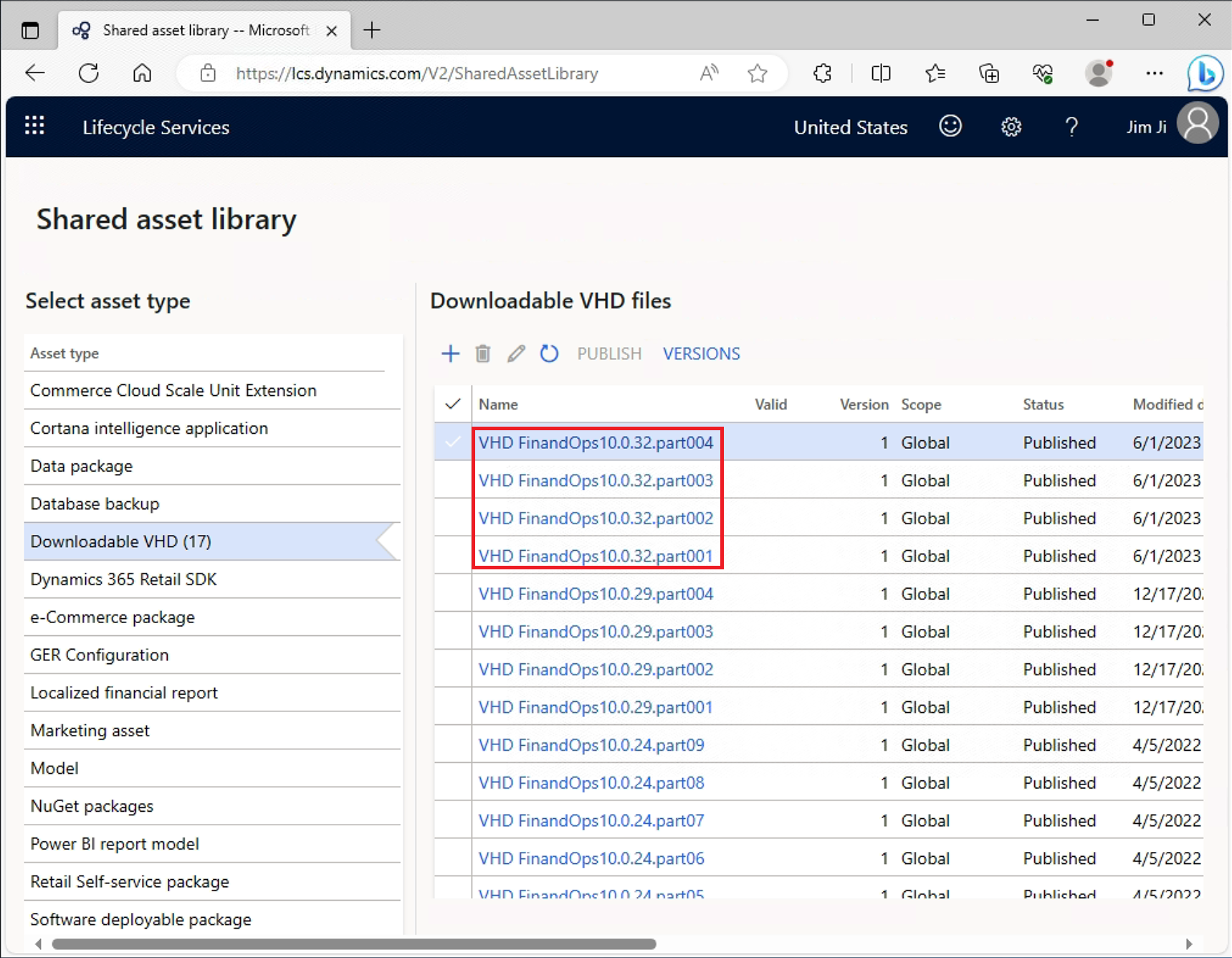The height and width of the screenshot is (958, 1232).
Task: Open VHD FinandOps10.0.24.part08 link
Action: coord(591,783)
